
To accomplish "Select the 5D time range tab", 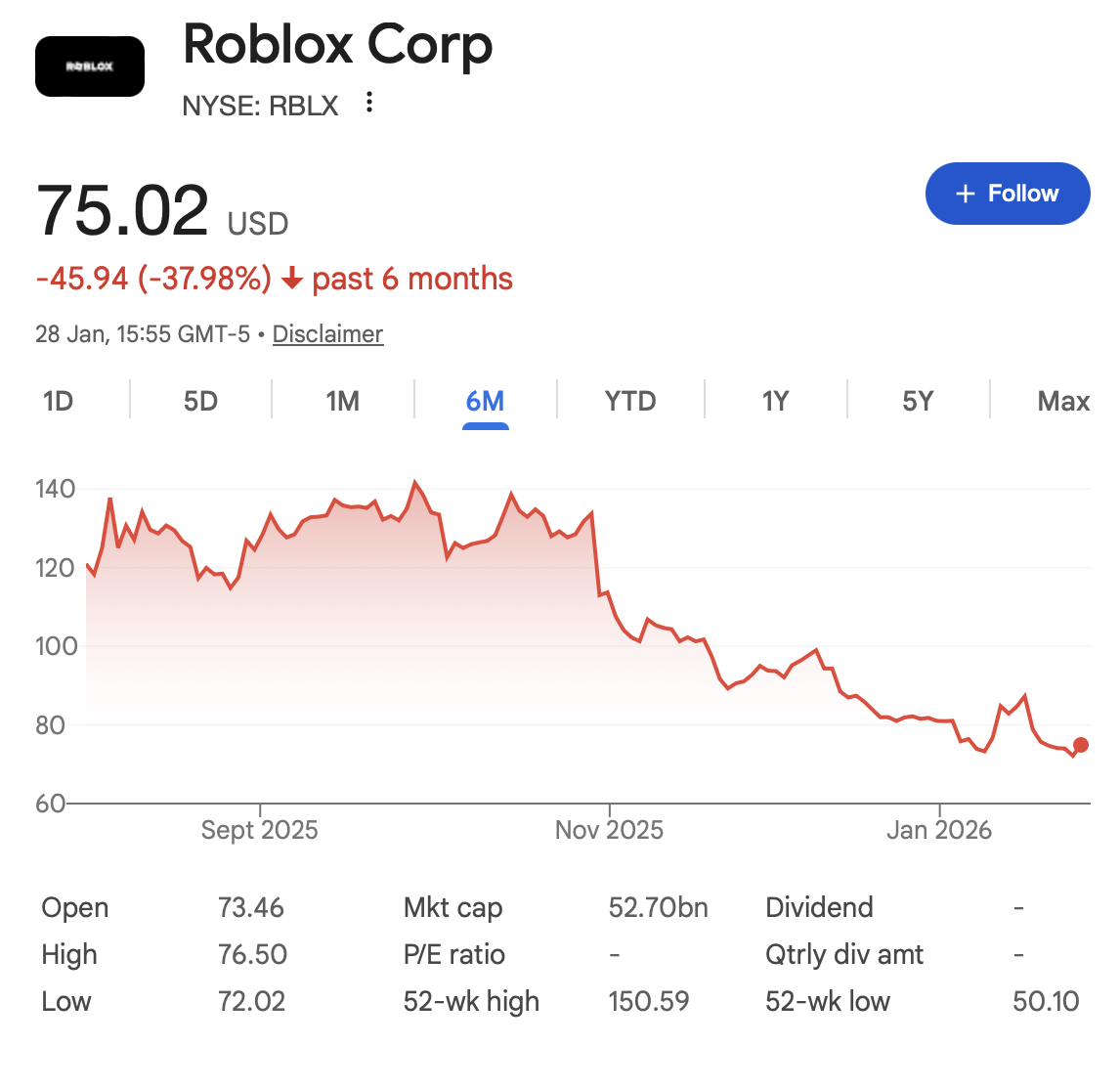I will (x=200, y=401).
